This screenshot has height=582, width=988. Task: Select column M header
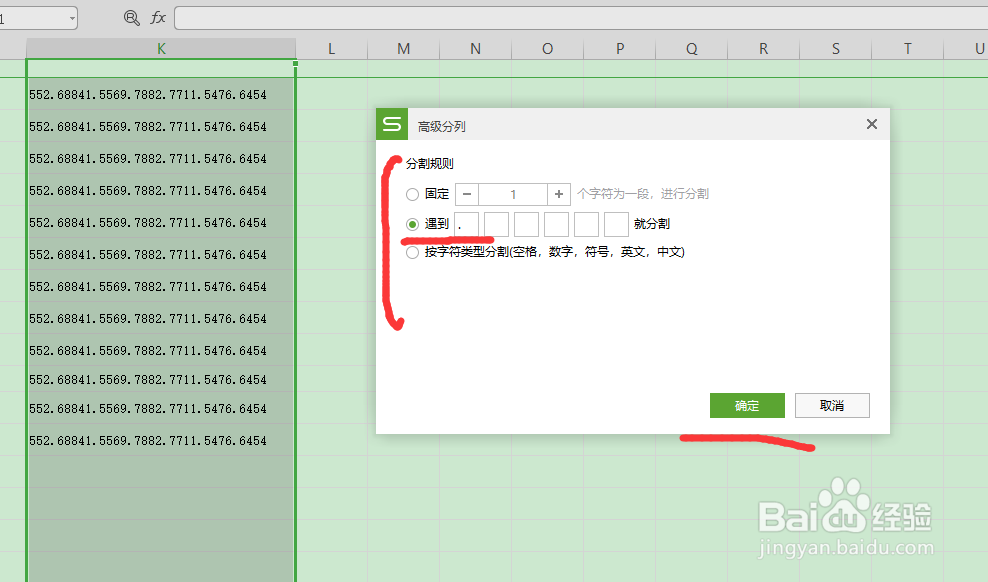tap(403, 48)
